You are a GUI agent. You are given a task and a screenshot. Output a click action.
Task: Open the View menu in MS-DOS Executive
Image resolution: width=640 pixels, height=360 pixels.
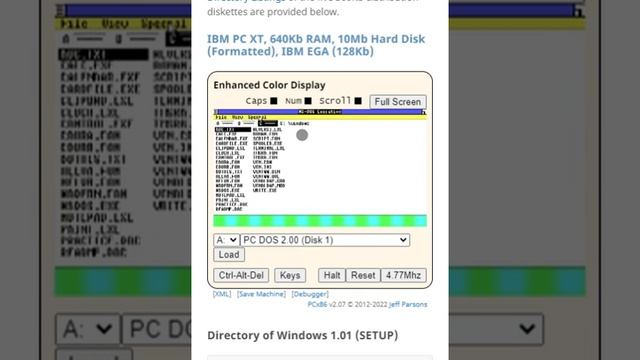(238, 118)
